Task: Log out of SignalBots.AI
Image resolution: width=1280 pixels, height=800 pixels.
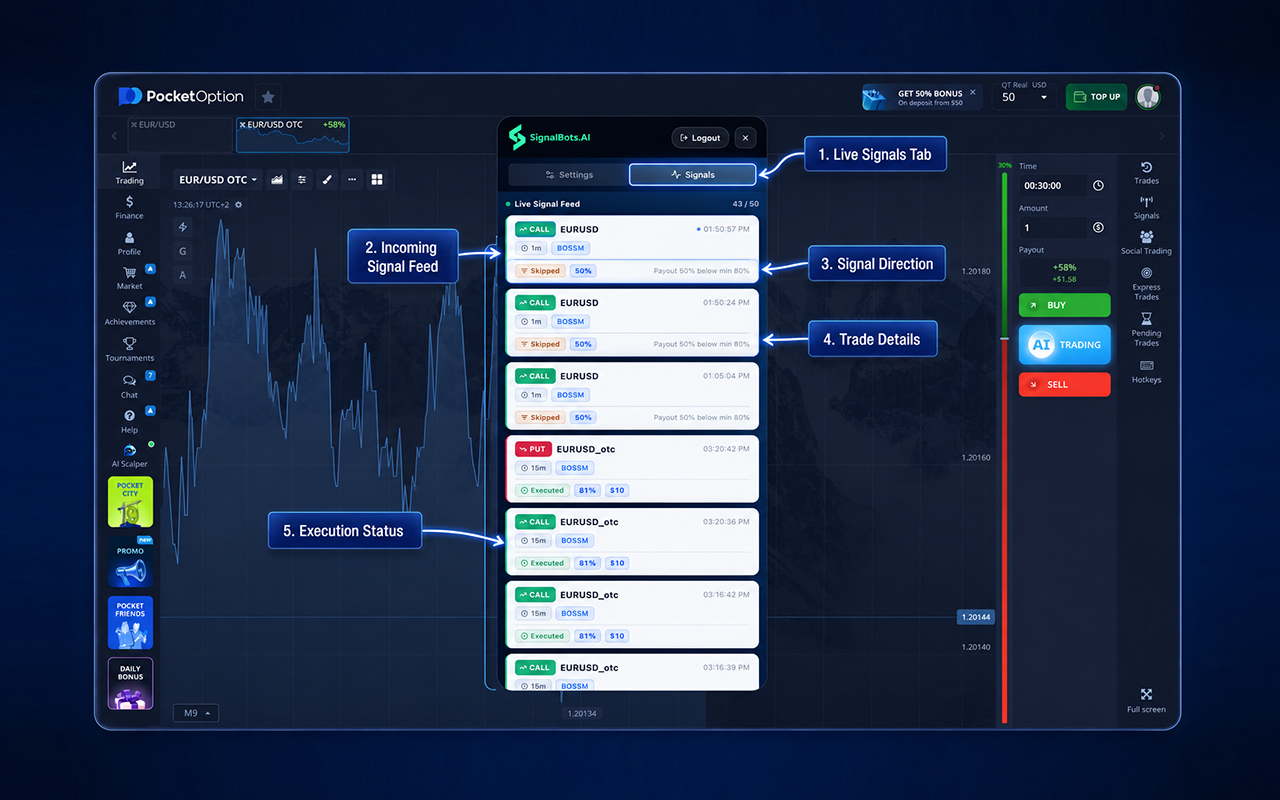Action: click(x=700, y=138)
